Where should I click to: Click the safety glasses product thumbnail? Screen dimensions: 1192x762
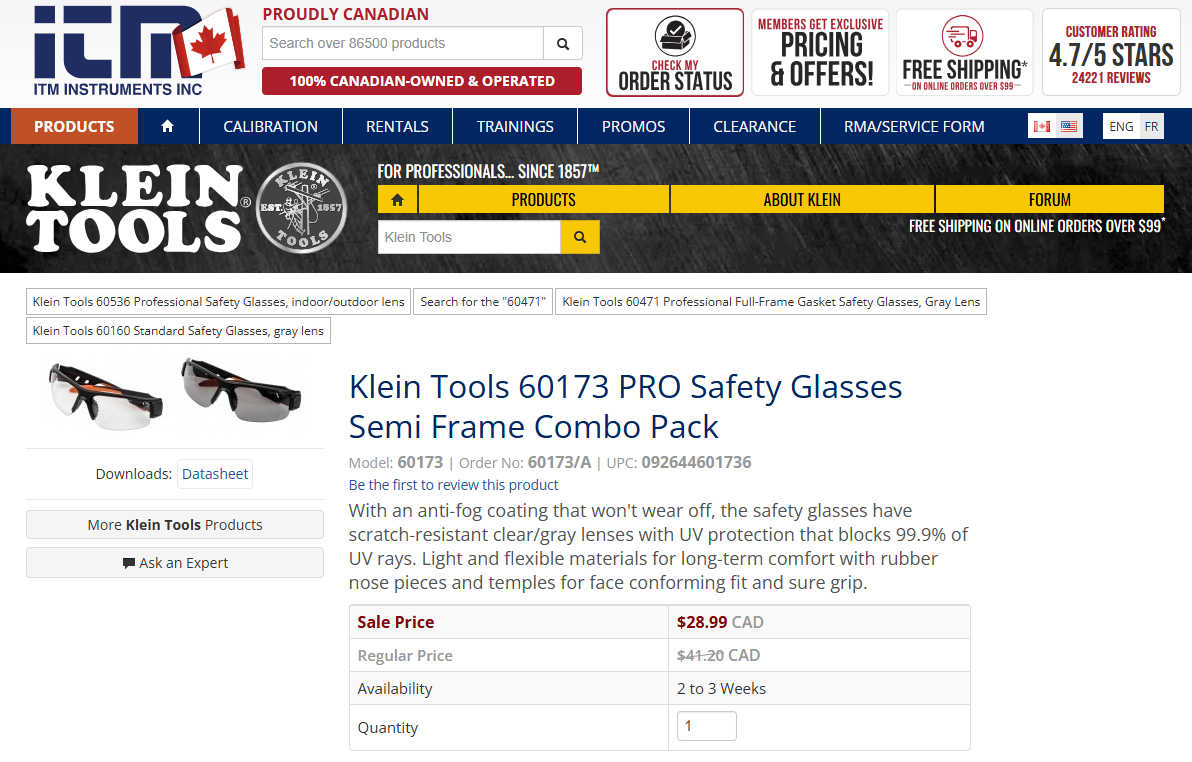point(174,395)
